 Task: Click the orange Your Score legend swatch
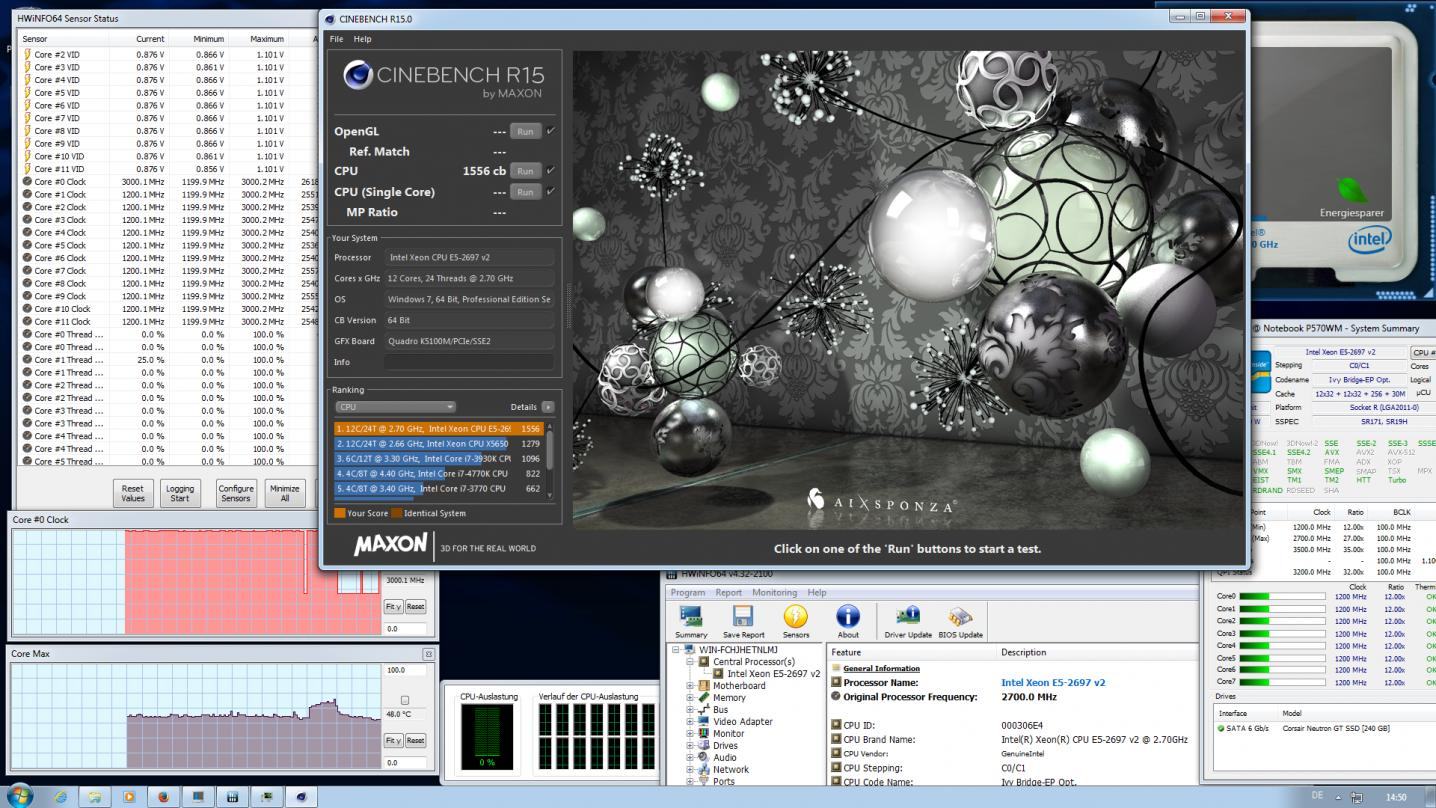[340, 513]
